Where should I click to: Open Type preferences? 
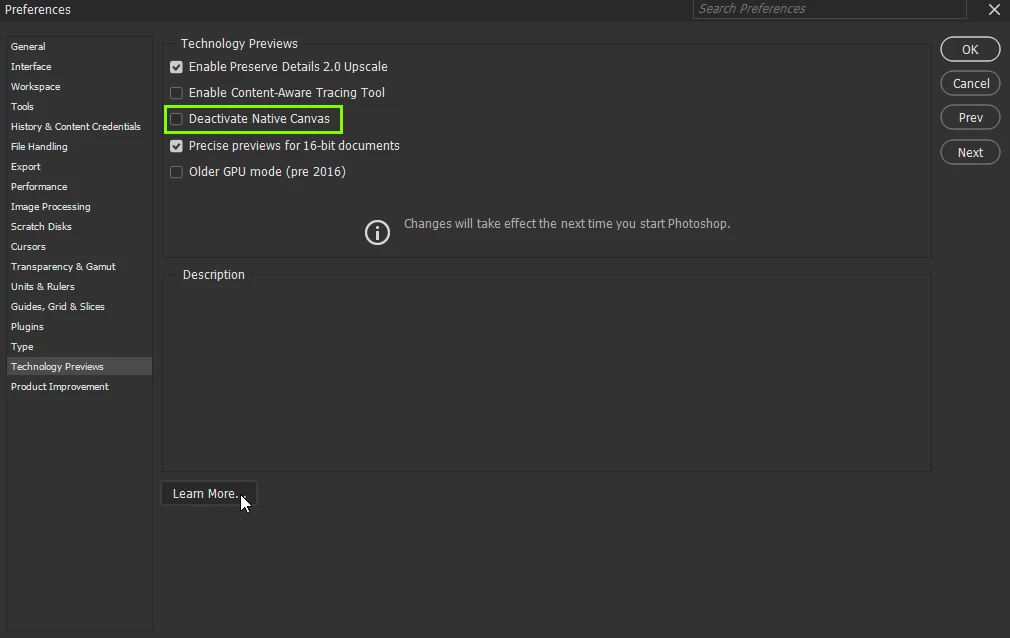[79, 346]
